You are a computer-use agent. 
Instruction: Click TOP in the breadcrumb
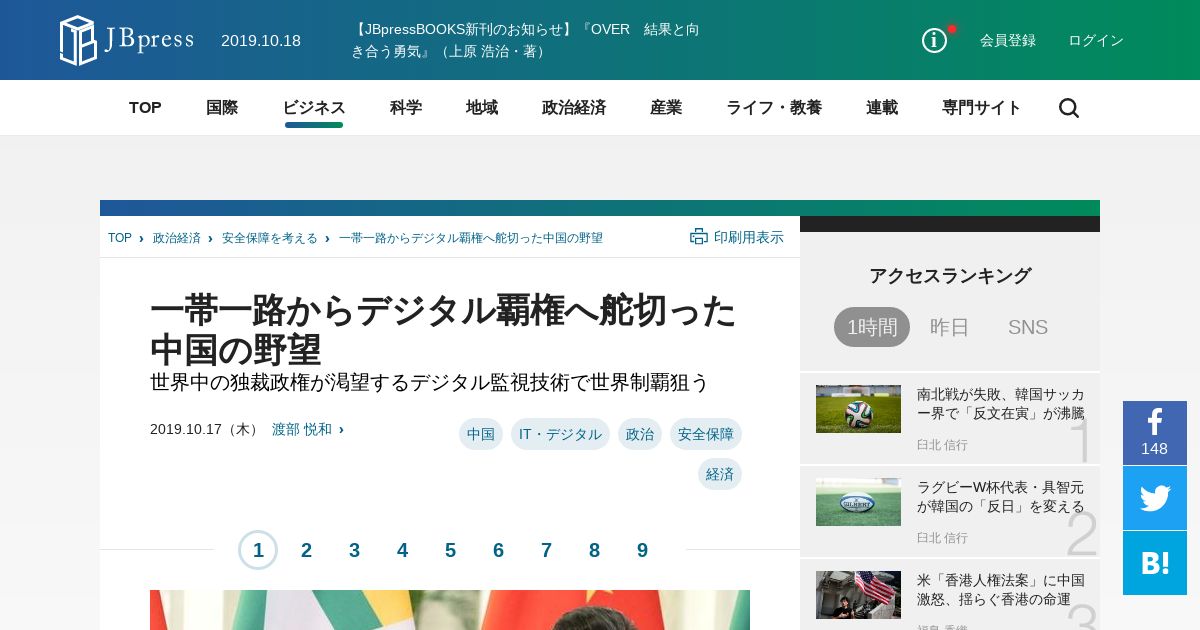pyautogui.click(x=120, y=238)
